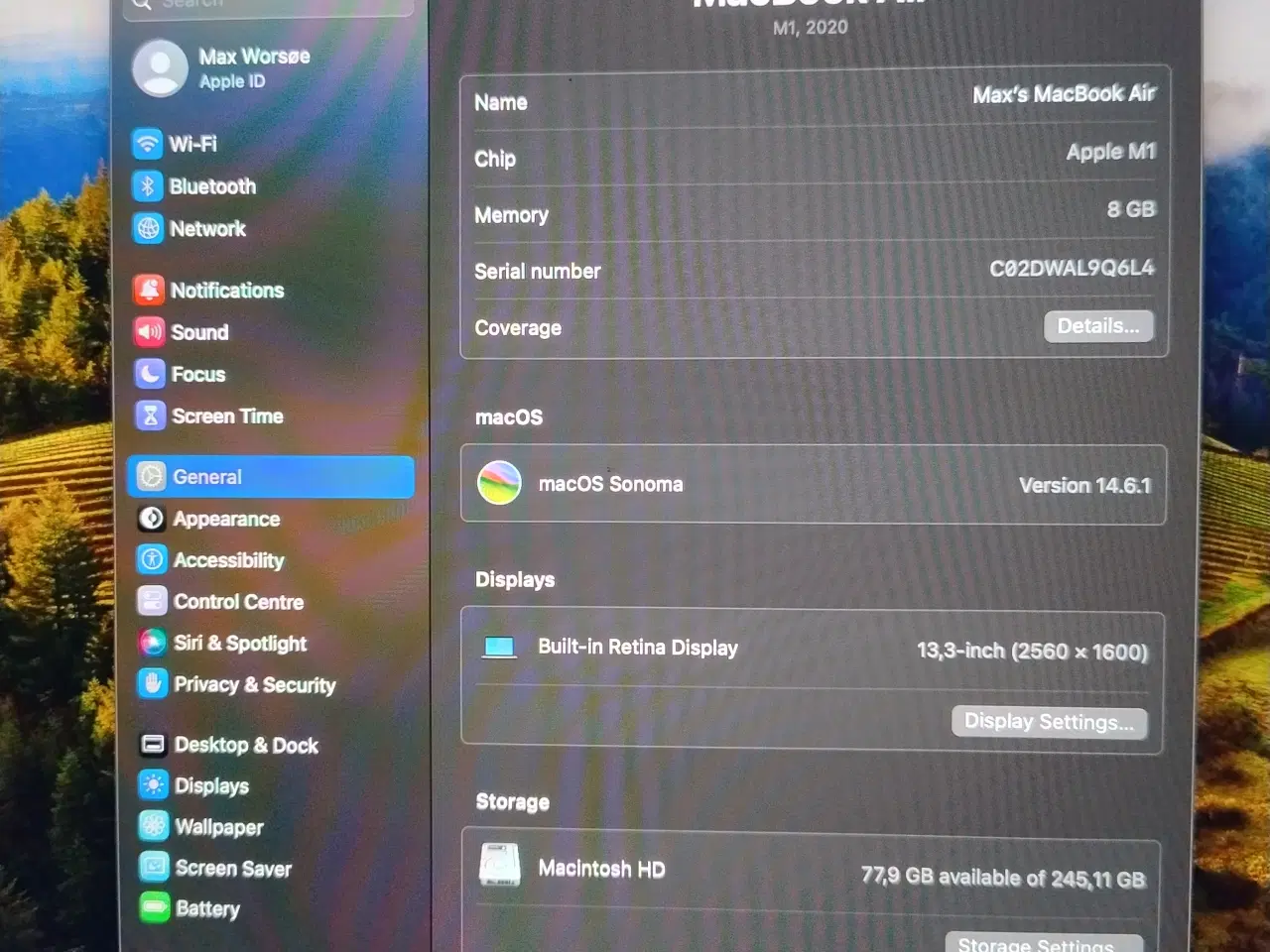1270x952 pixels.
Task: Click the 8 GB memory value
Action: [1131, 209]
